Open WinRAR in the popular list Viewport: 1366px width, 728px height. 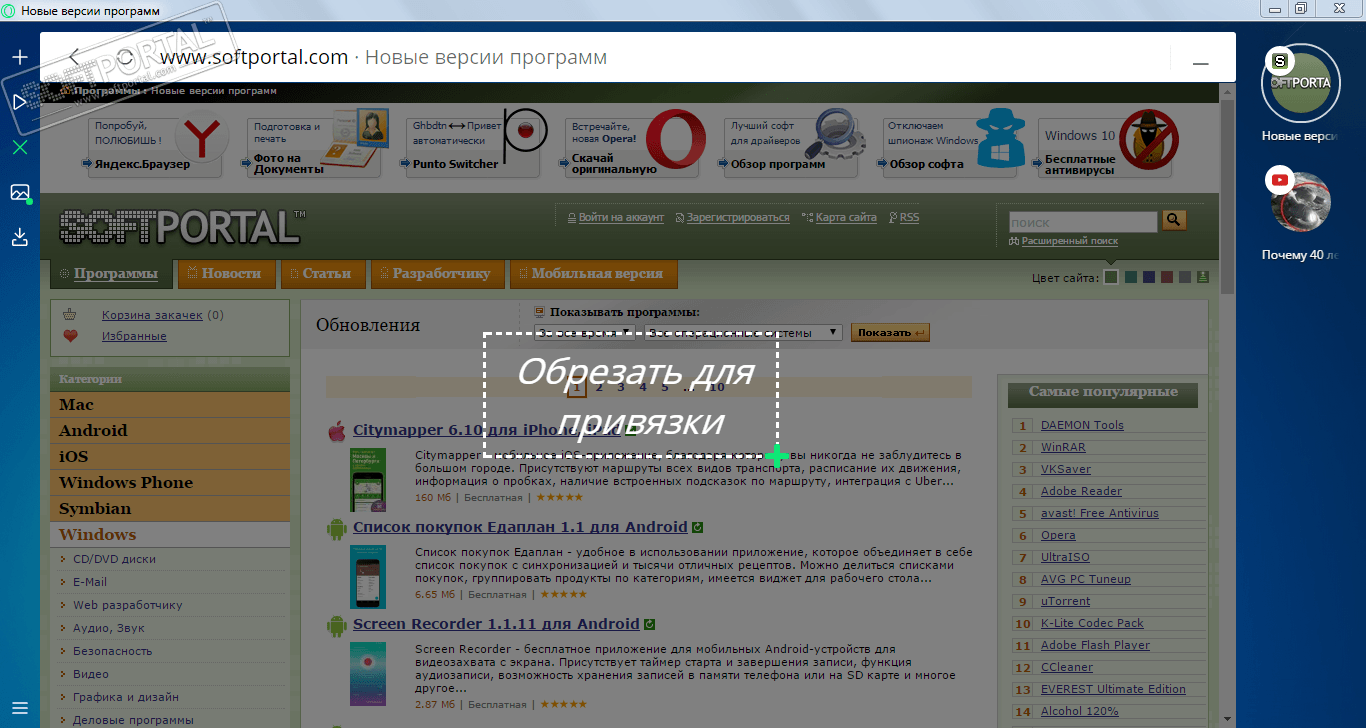[x=1063, y=447]
